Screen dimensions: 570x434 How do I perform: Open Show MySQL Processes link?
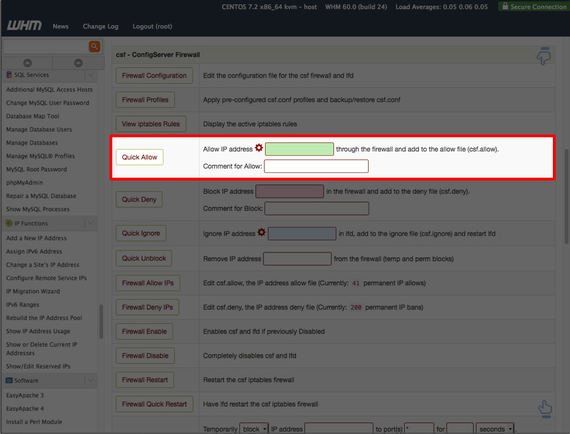[x=38, y=209]
